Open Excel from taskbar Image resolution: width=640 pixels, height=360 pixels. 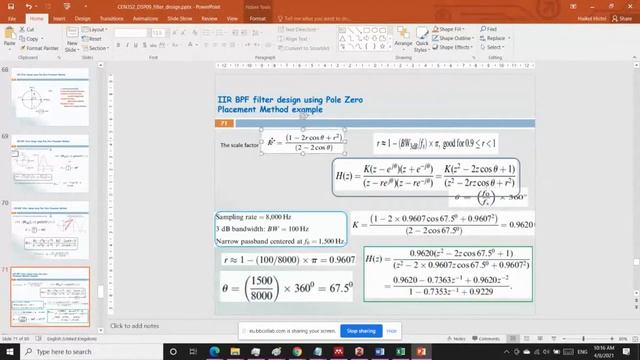401,351
